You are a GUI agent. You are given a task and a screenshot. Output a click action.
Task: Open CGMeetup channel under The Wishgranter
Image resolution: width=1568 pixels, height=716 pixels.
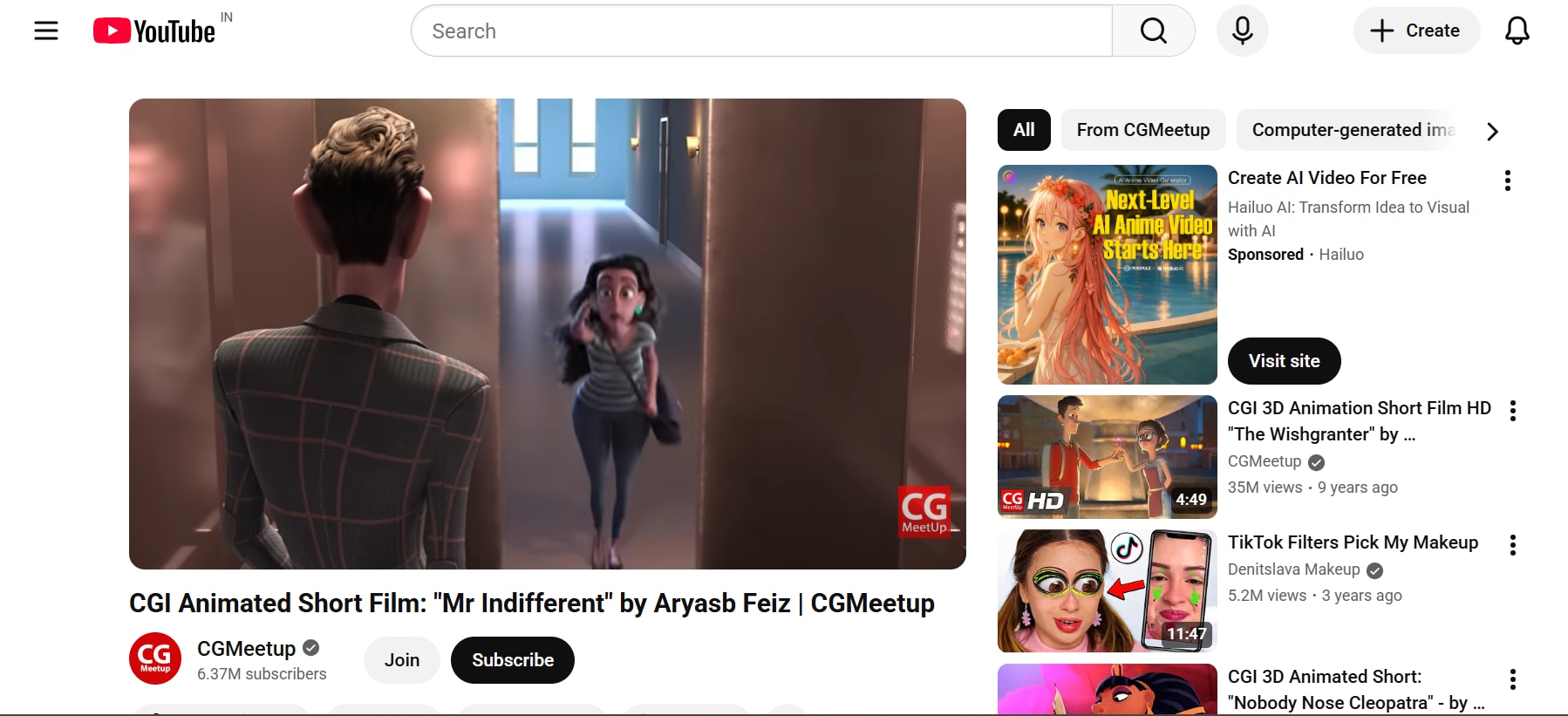point(1265,461)
